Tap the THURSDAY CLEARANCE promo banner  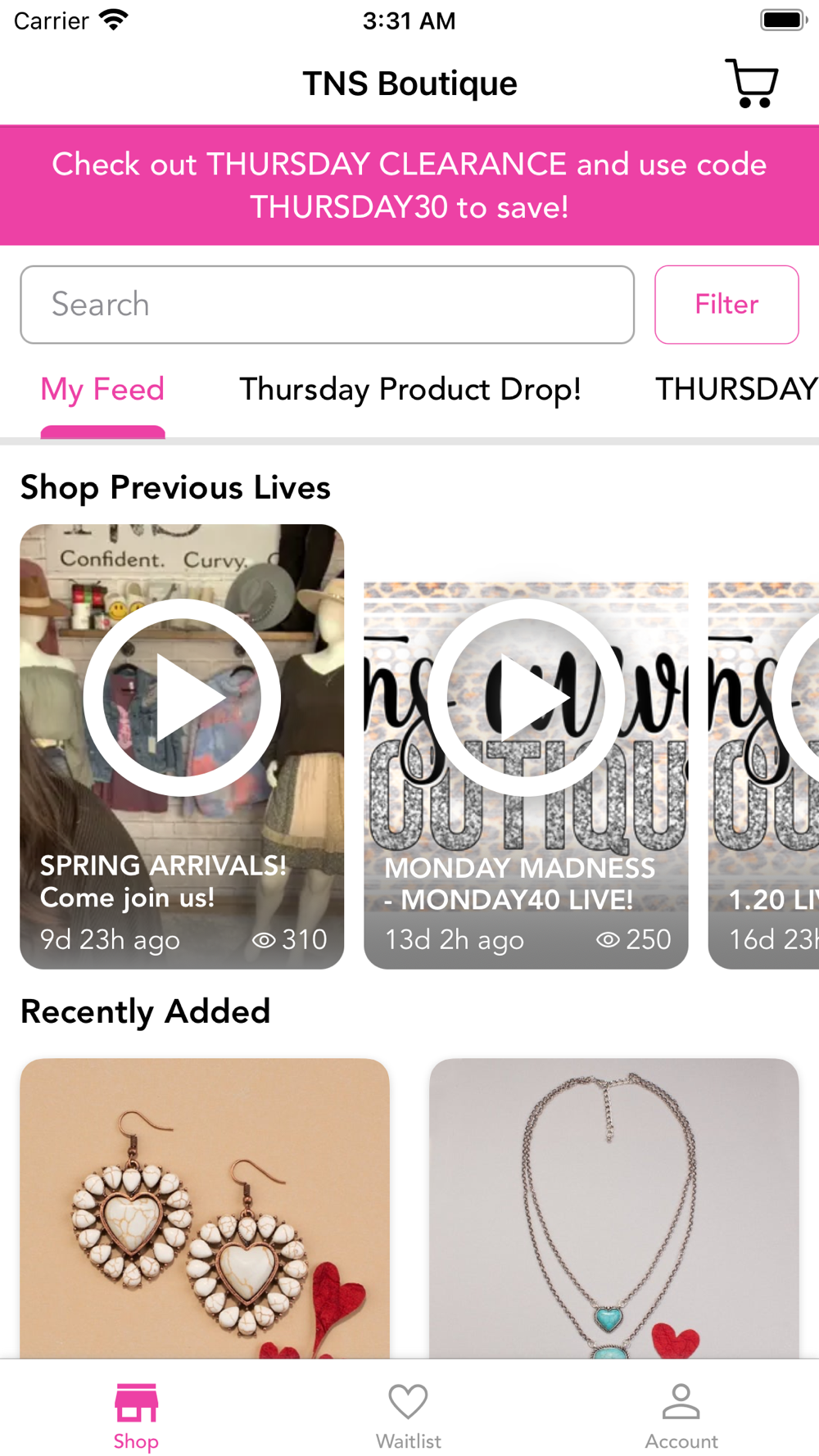[409, 186]
